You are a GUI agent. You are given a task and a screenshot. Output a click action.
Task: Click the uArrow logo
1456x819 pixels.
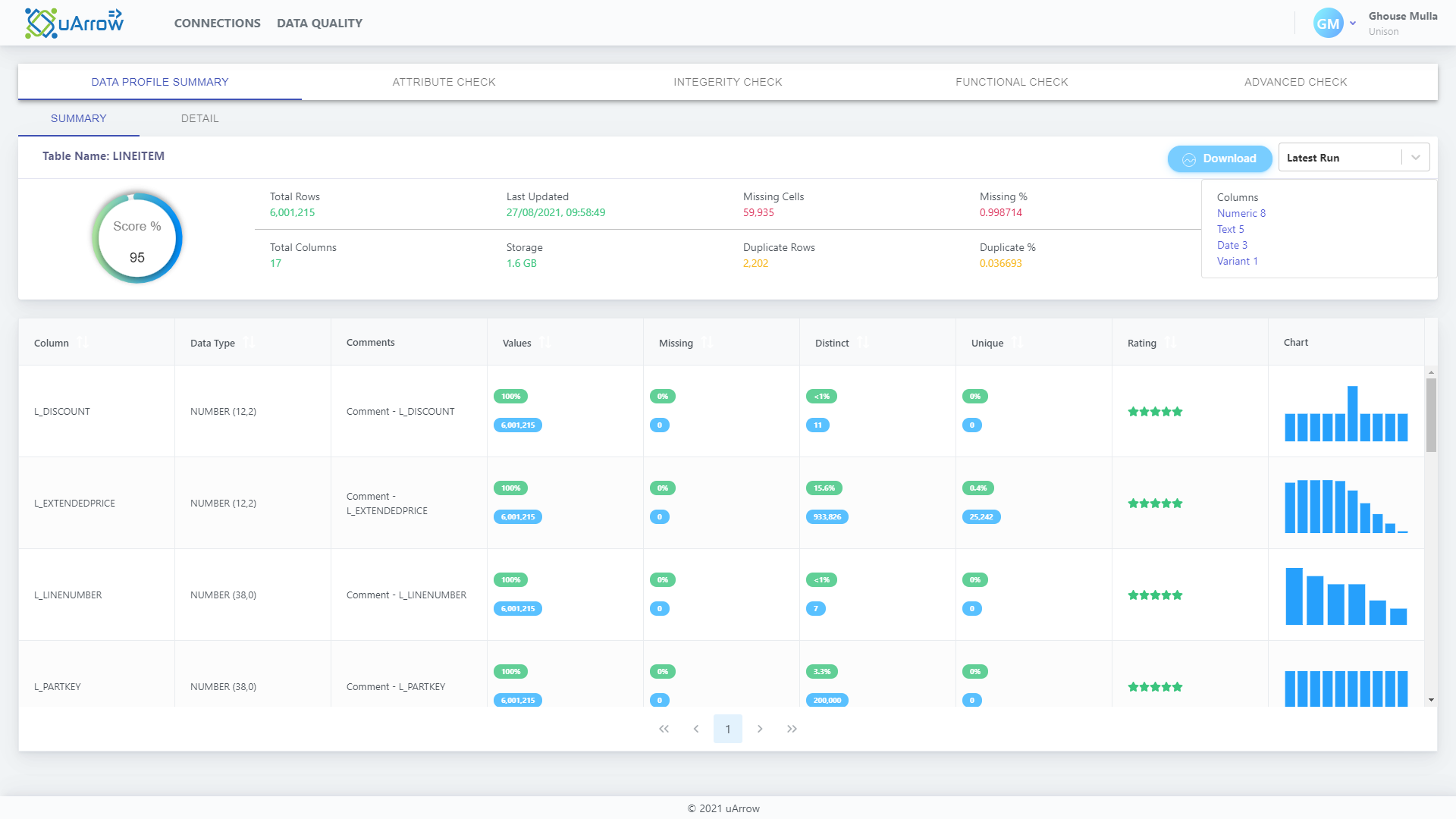pyautogui.click(x=74, y=23)
